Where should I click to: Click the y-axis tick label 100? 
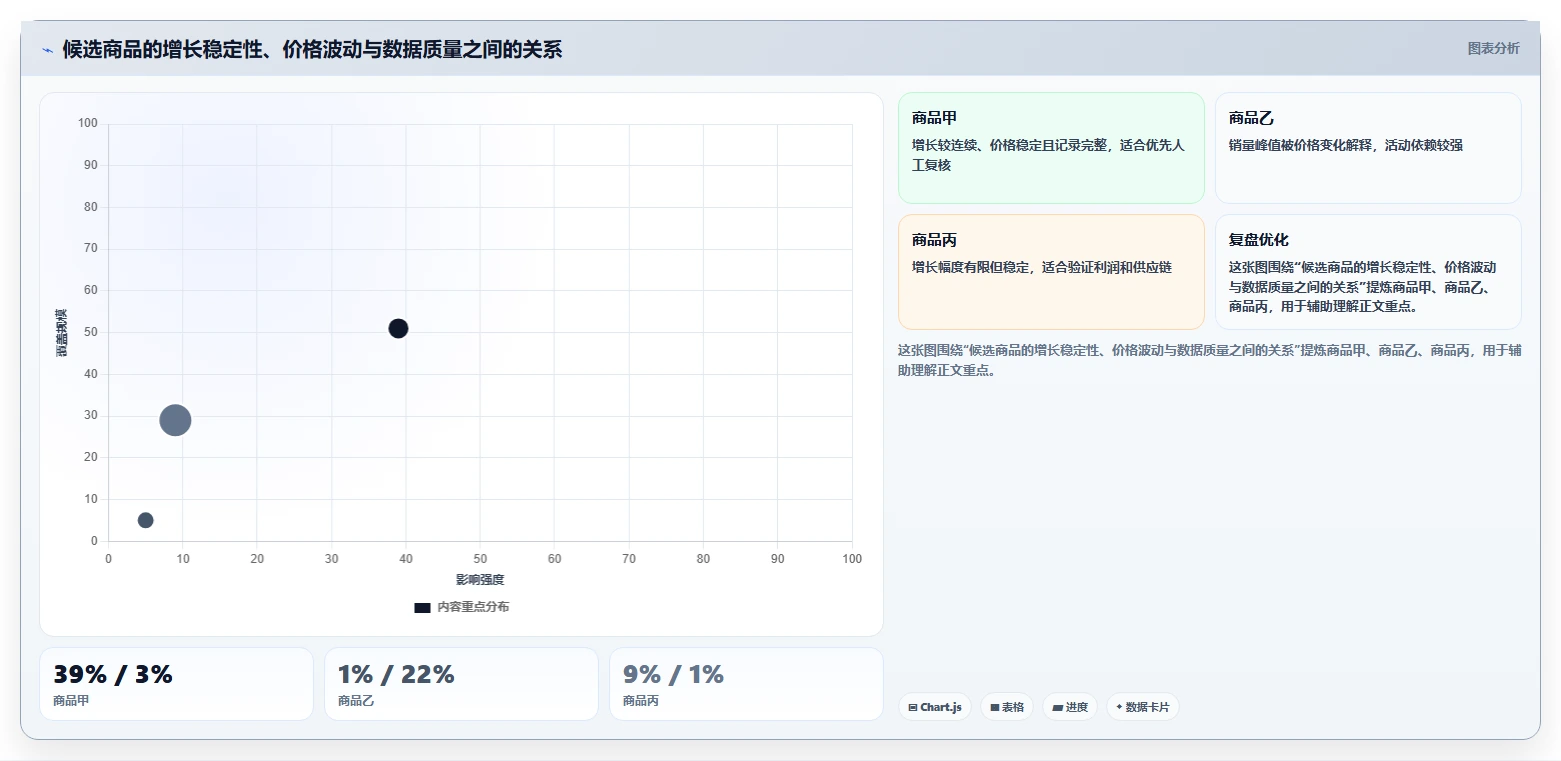pyautogui.click(x=88, y=123)
